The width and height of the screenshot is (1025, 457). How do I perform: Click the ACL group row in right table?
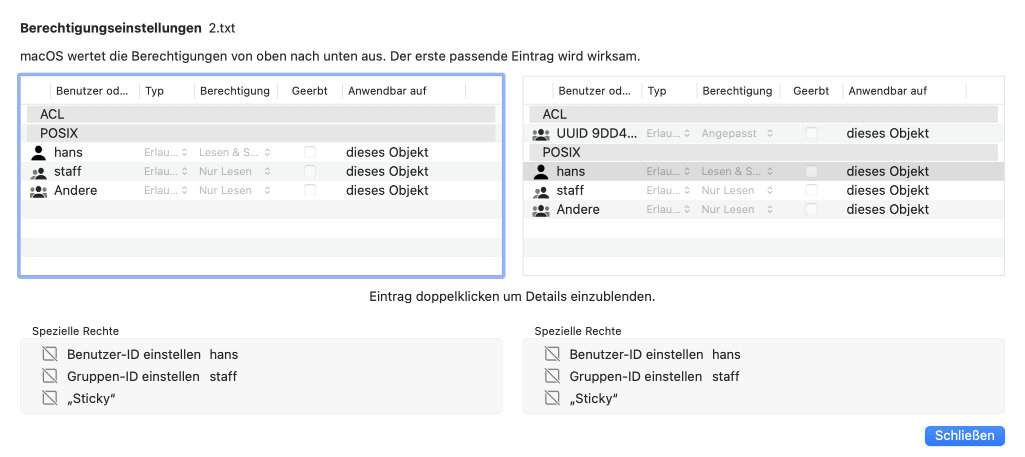click(764, 114)
